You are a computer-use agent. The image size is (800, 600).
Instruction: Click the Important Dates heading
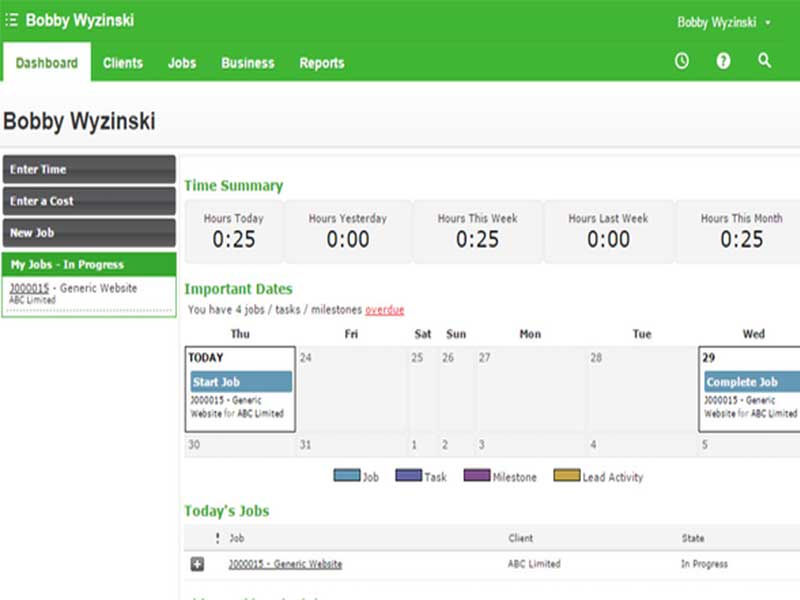click(x=238, y=289)
